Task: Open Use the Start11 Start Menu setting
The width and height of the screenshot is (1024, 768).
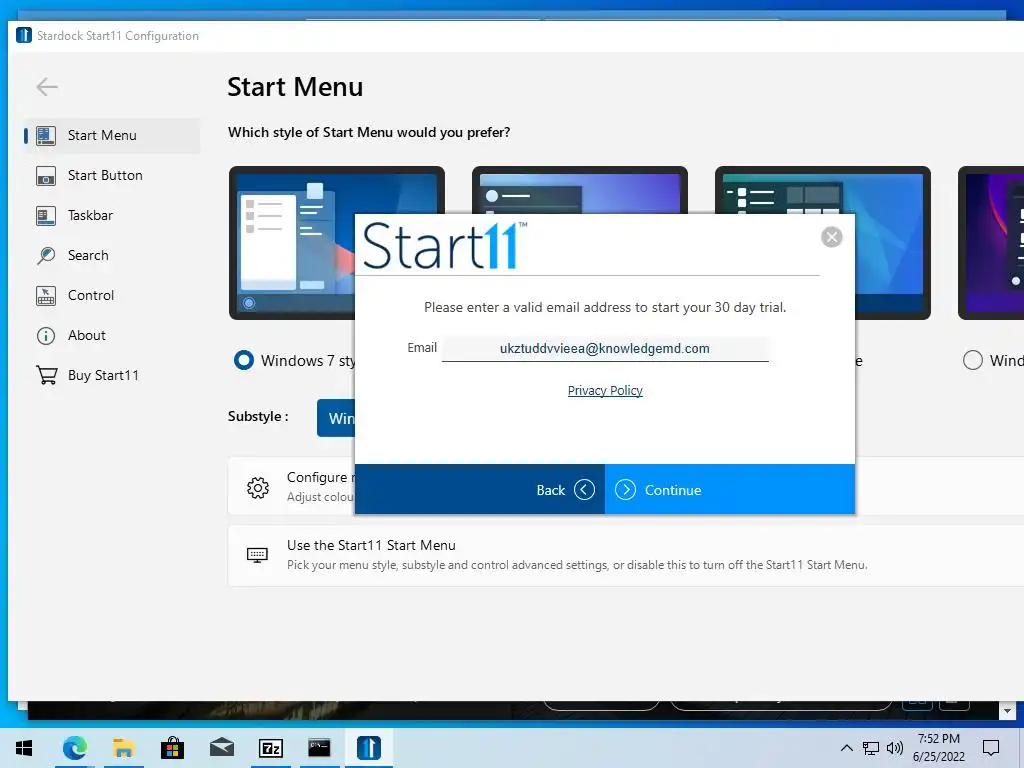Action: [x=626, y=555]
